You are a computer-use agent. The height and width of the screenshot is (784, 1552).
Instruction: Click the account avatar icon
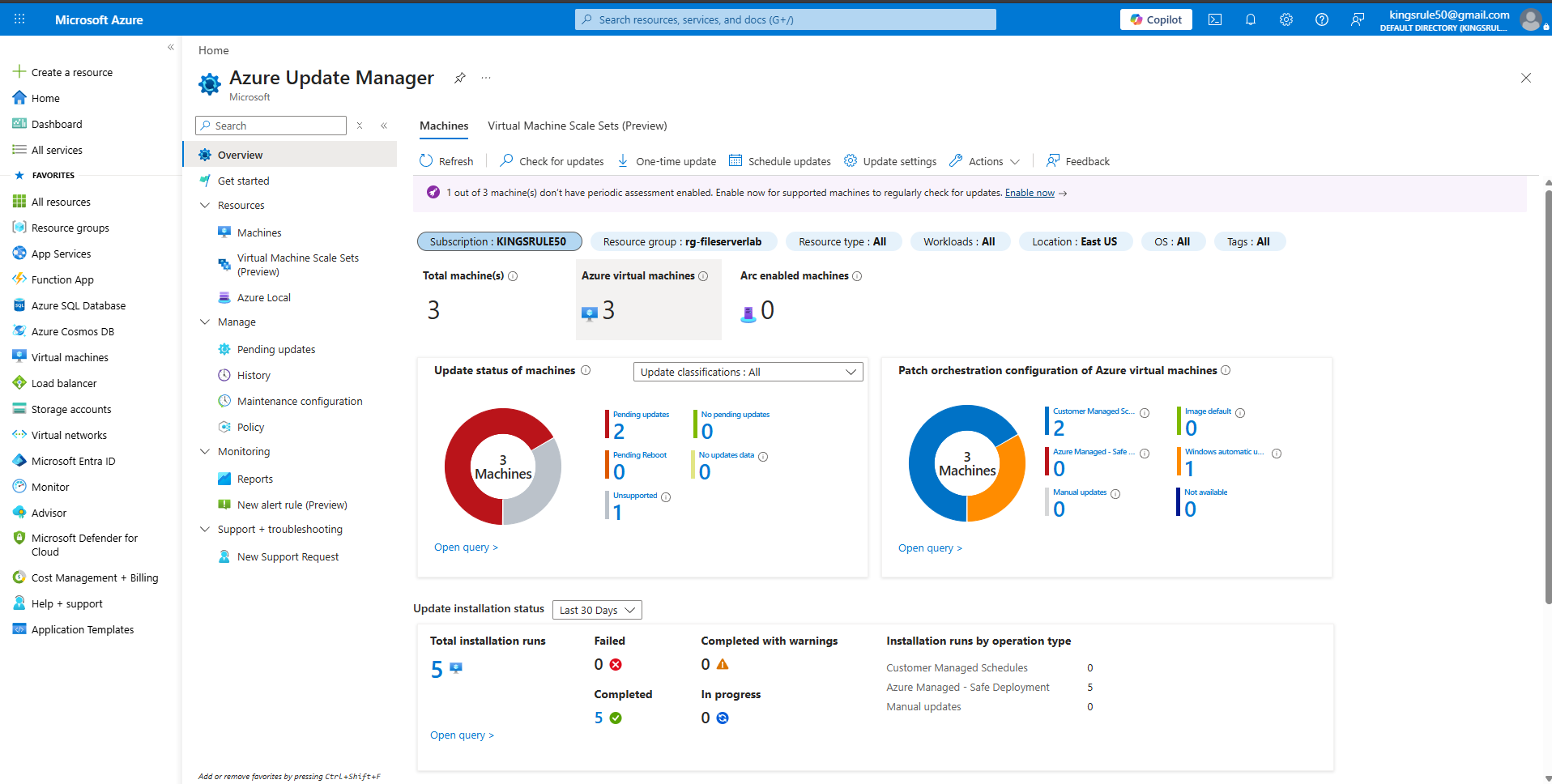click(x=1530, y=19)
